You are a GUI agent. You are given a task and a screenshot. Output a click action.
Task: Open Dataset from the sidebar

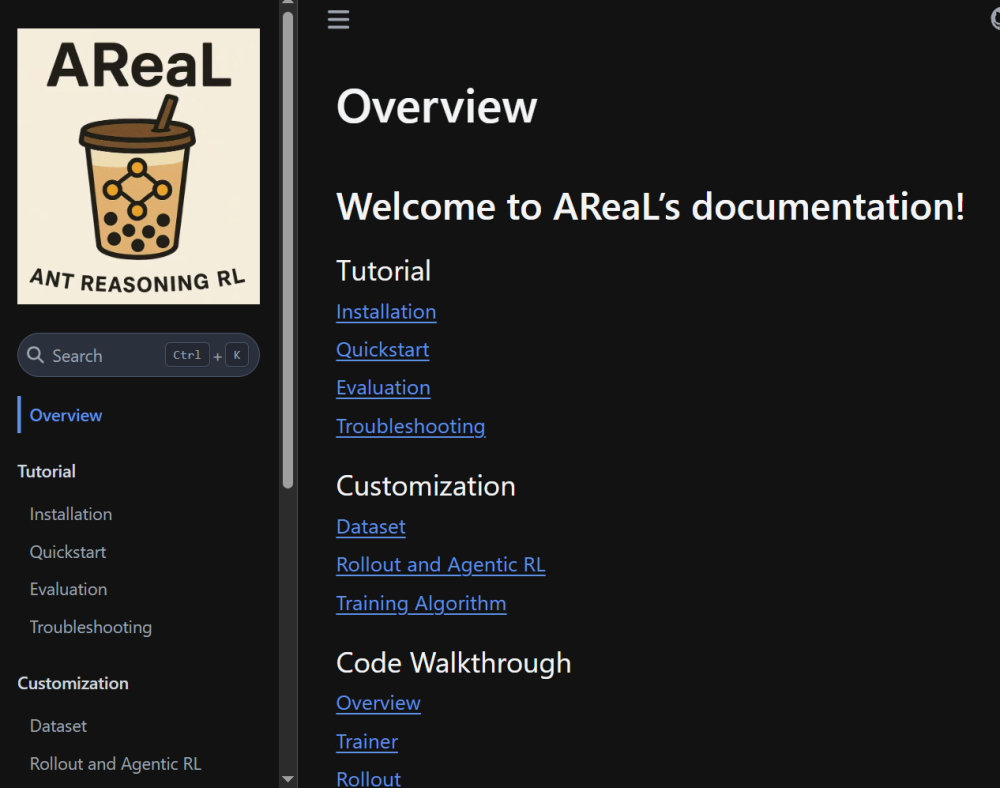pos(58,726)
